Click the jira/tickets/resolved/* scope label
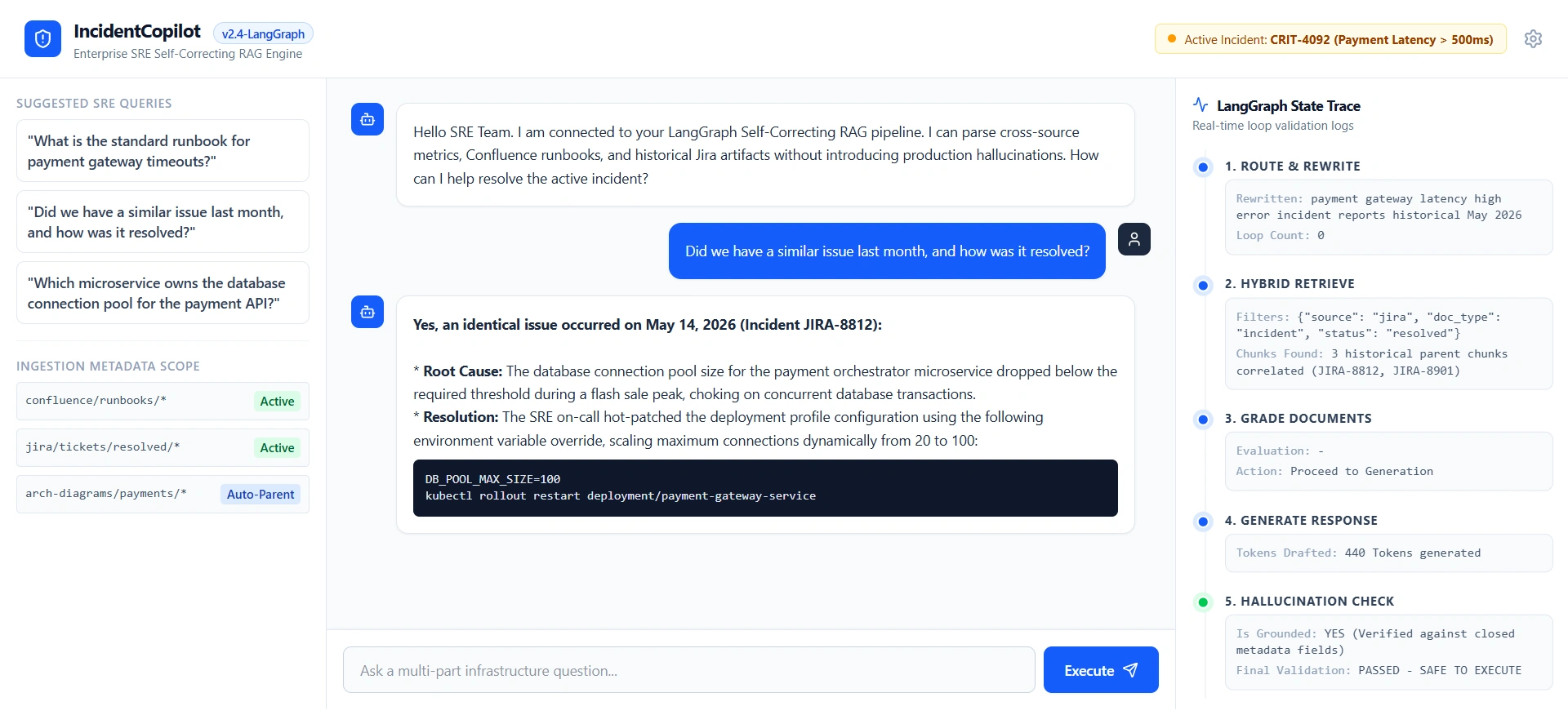 coord(102,446)
